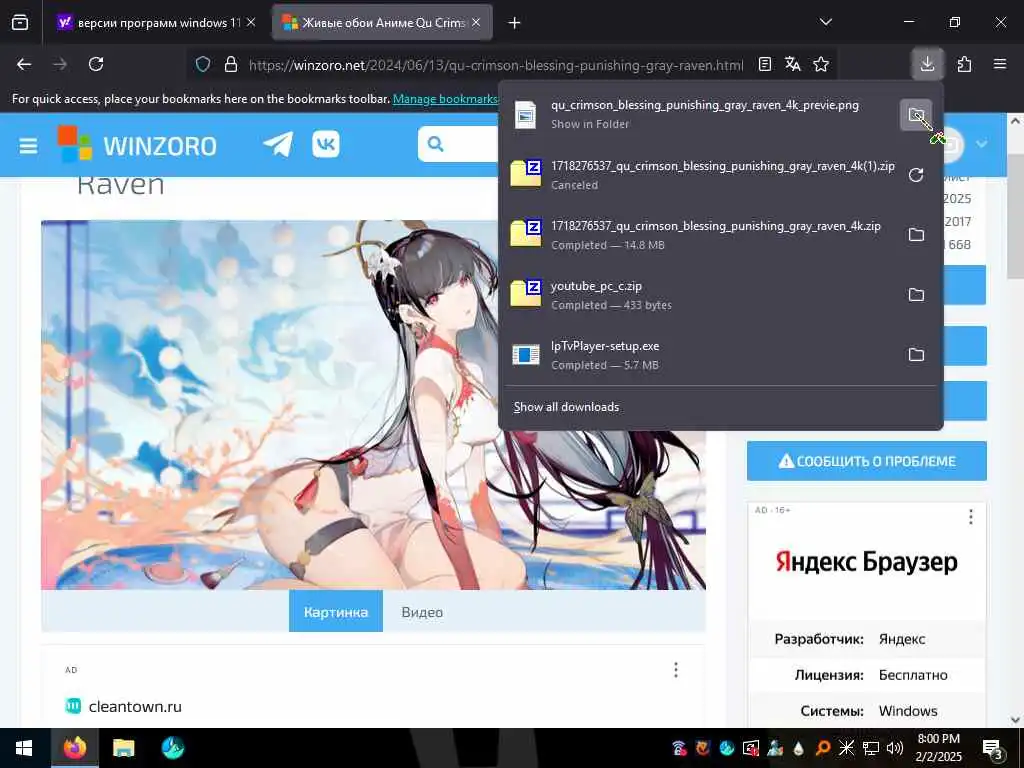Focus the winzoro.net address bar
The image size is (1024, 768).
pyautogui.click(x=496, y=65)
